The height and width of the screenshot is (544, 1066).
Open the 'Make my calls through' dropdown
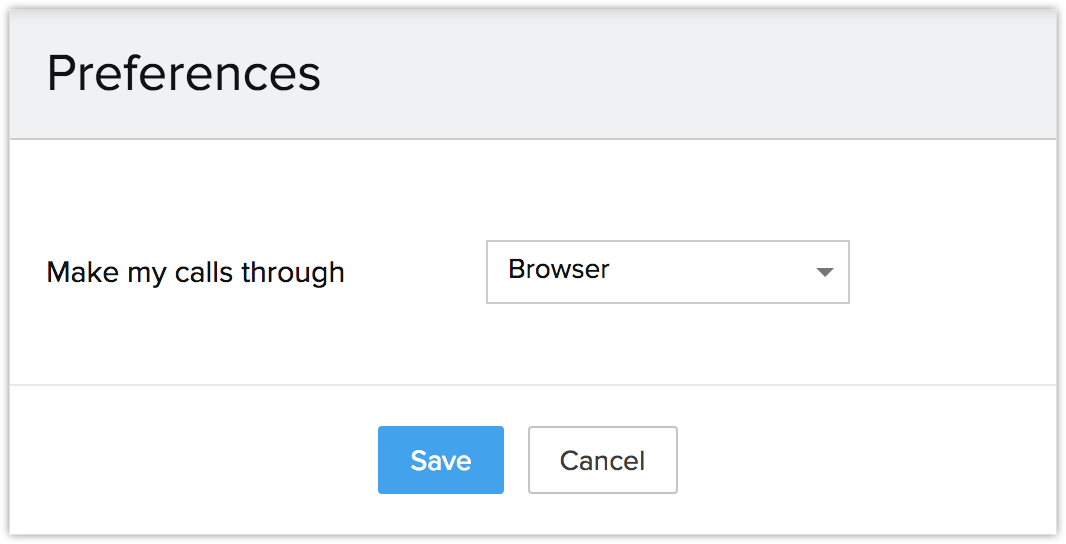point(667,271)
